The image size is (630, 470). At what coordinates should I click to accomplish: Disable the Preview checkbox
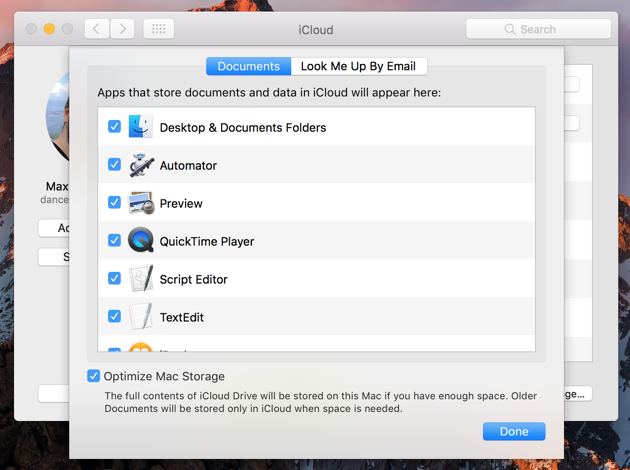coord(115,202)
